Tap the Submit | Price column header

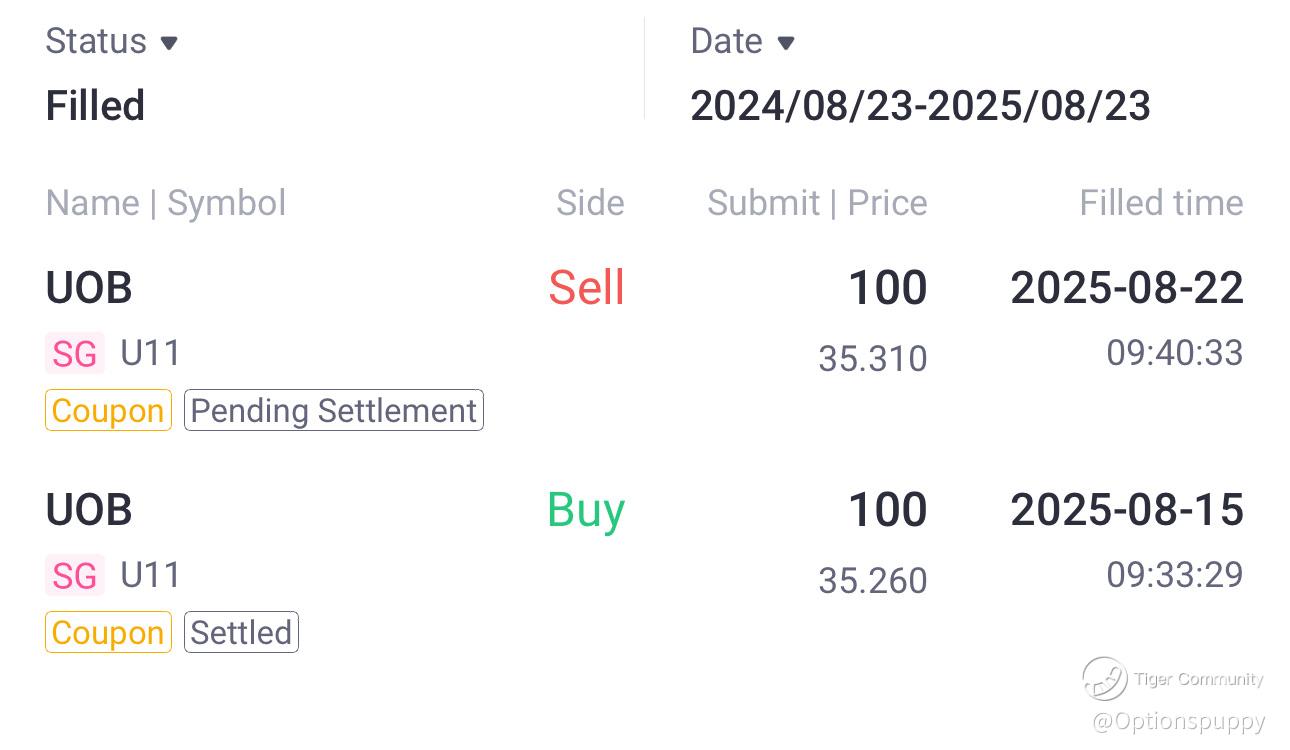817,203
